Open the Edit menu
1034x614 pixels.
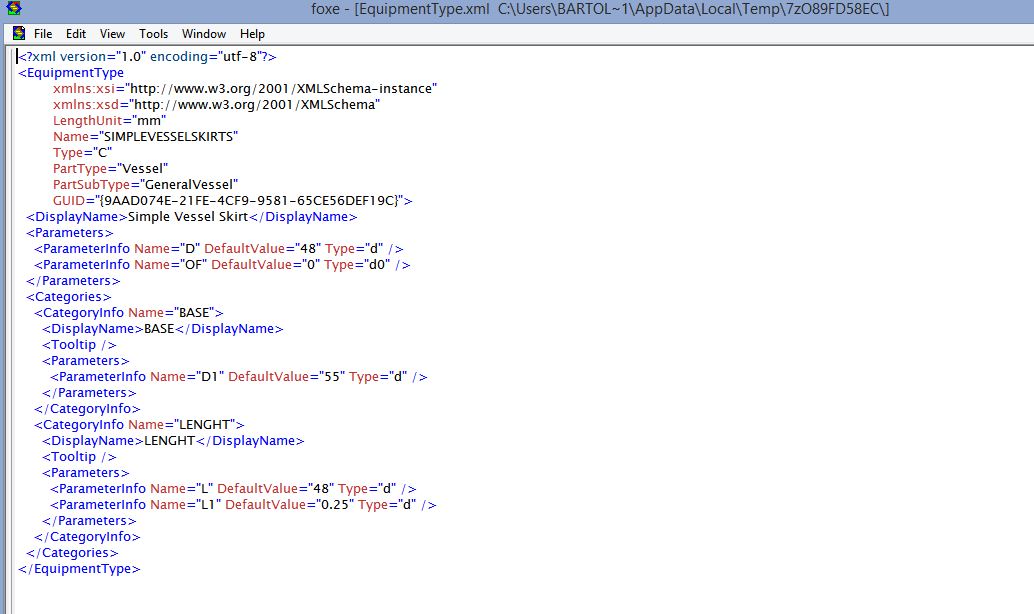[75, 33]
